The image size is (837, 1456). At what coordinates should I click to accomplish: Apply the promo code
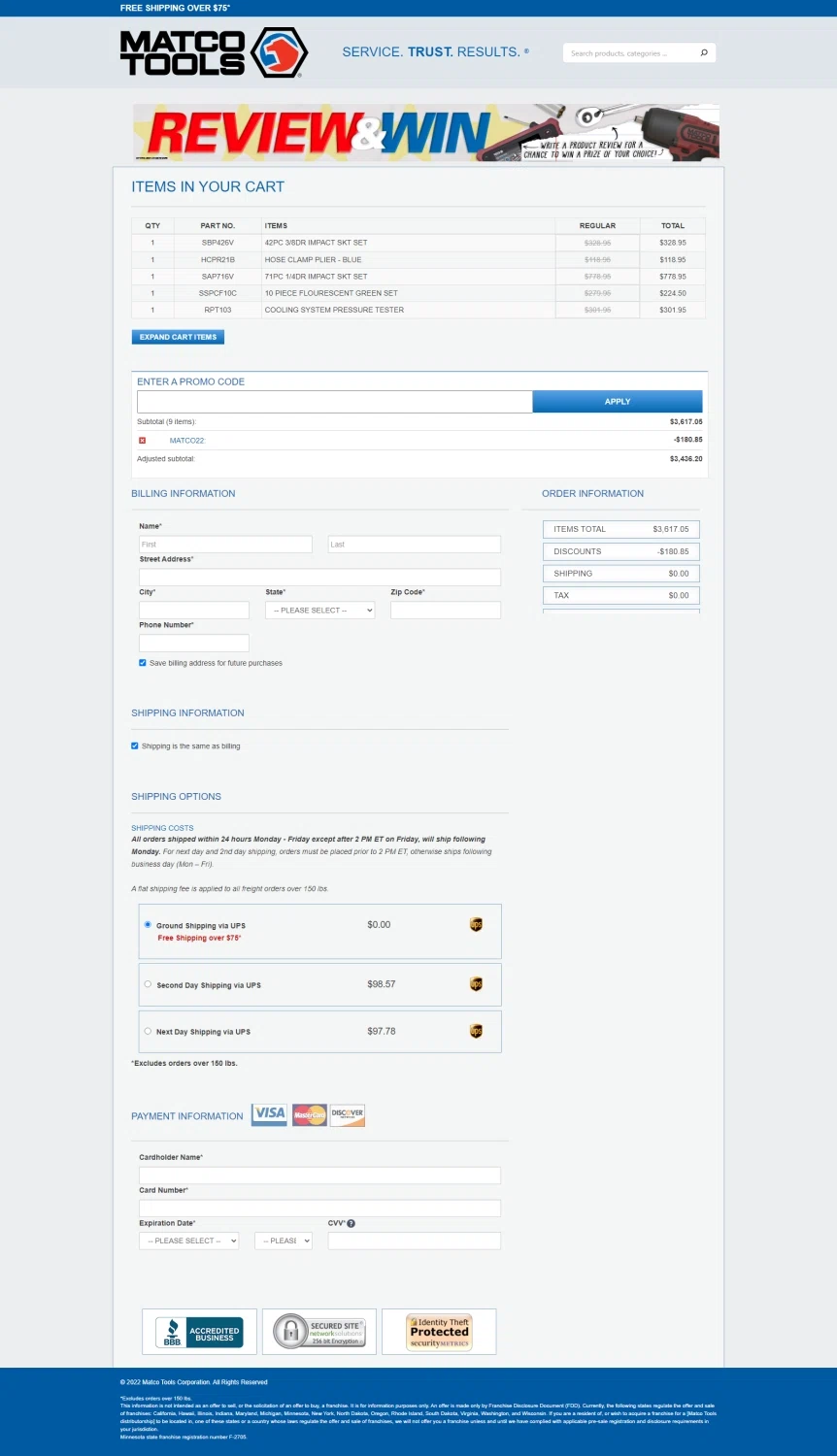[x=618, y=401]
